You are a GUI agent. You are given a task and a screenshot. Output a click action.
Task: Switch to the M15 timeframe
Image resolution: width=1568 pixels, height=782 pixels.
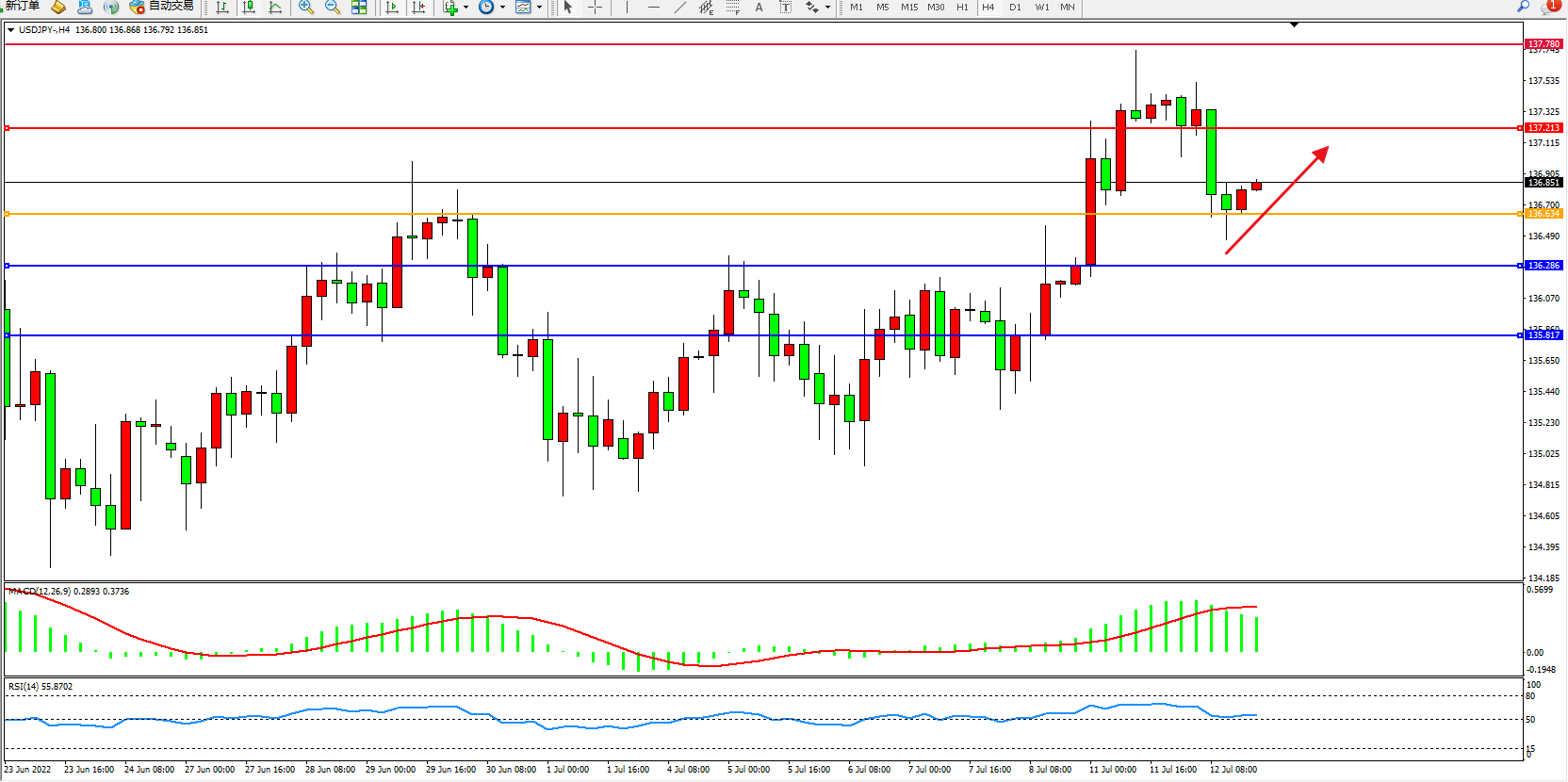(x=908, y=8)
